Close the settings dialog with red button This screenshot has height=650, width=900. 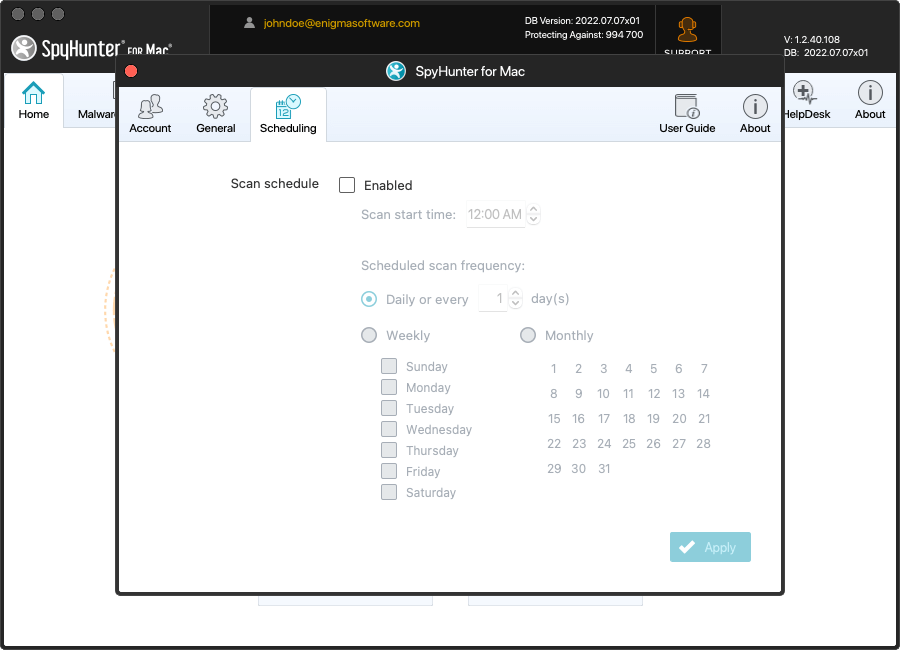[x=131, y=71]
